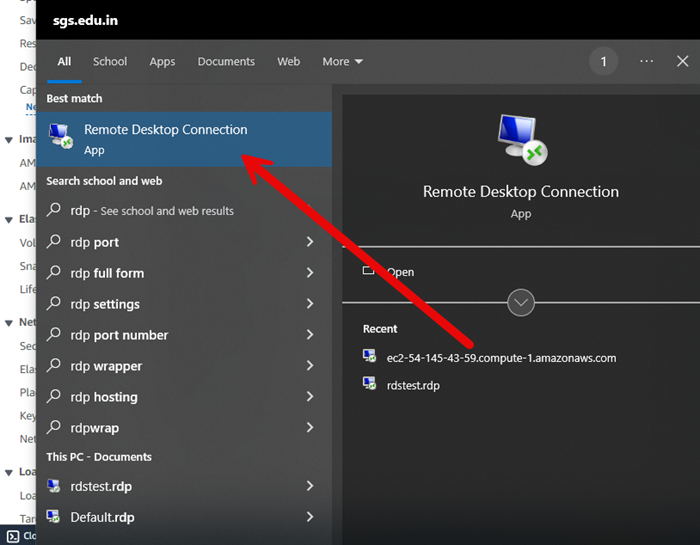
Task: Collapse the 'Ima' section arrow in background sidebar
Action: pos(8,140)
